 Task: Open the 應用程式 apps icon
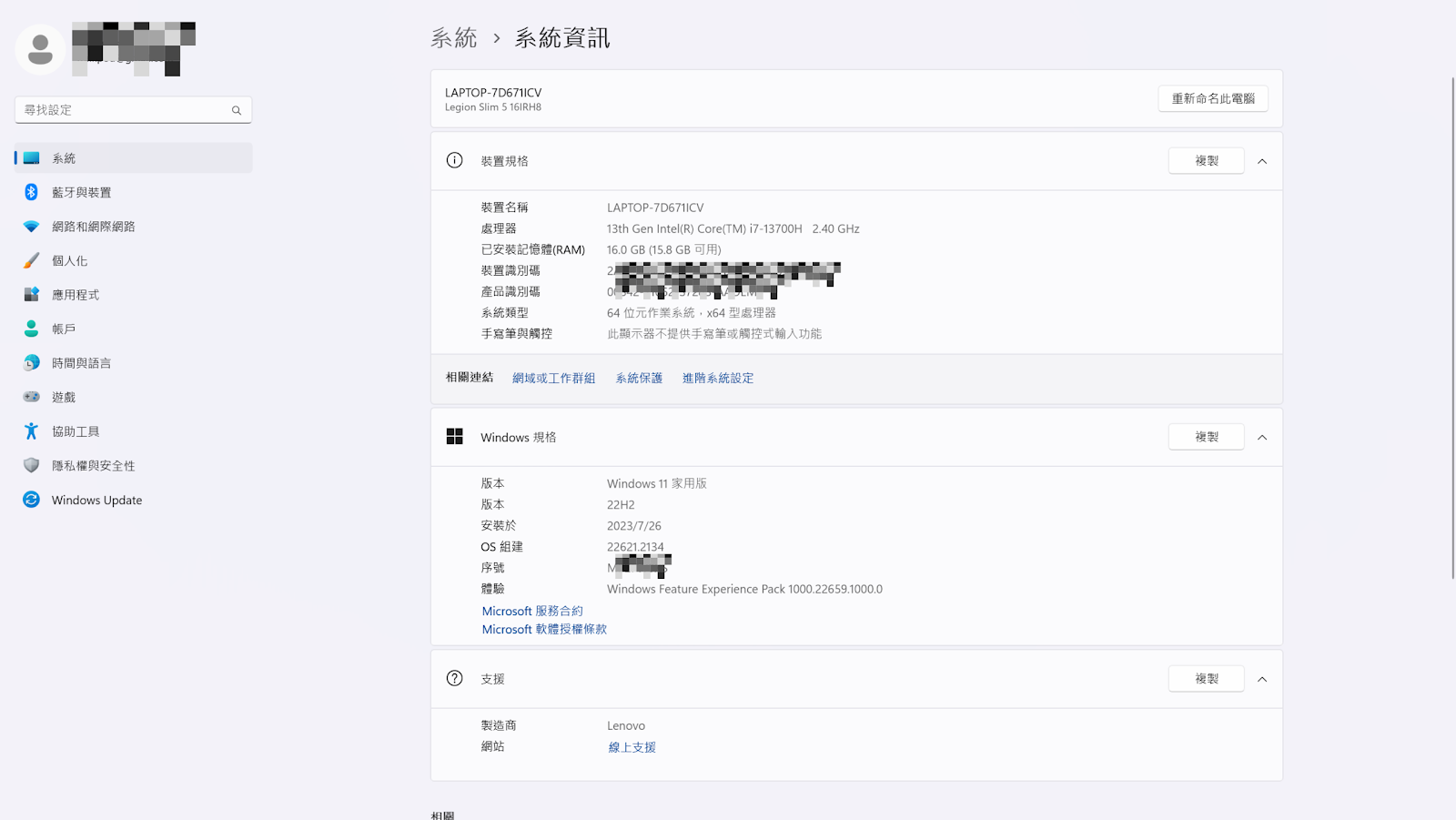pos(32,295)
